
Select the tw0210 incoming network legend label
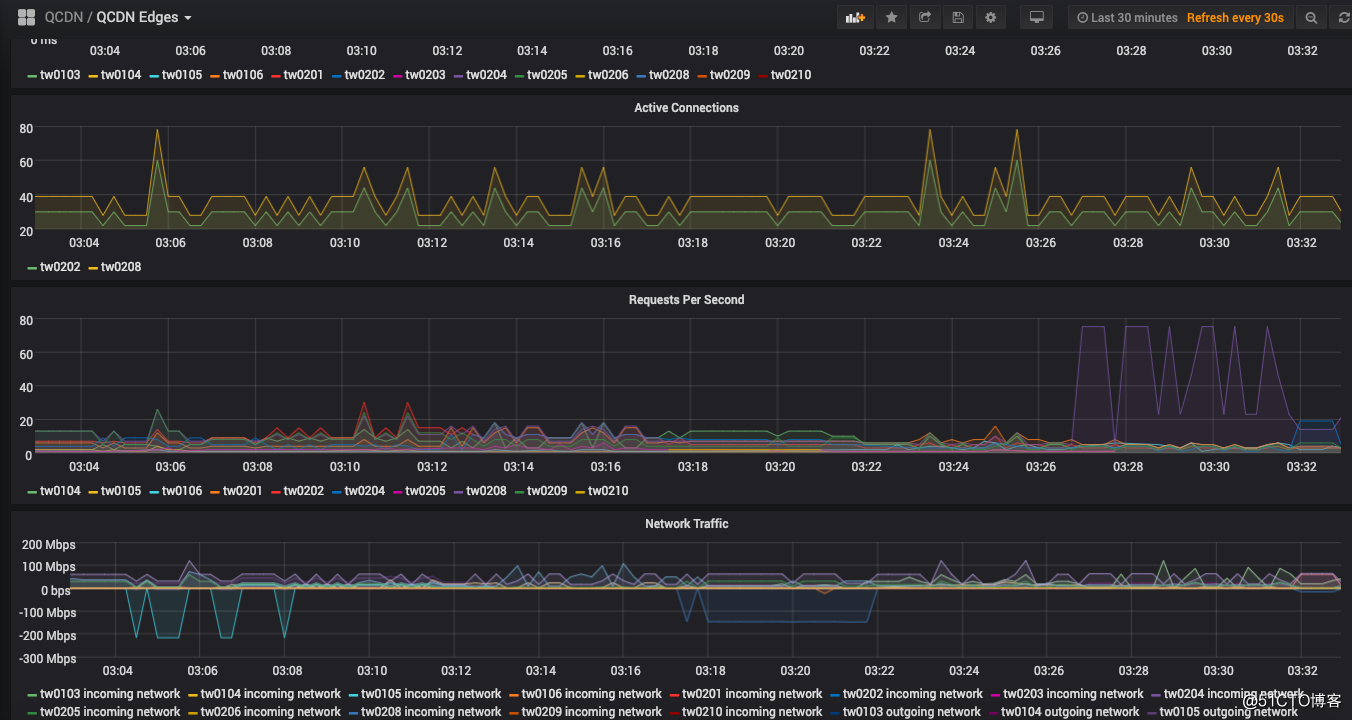[752, 712]
